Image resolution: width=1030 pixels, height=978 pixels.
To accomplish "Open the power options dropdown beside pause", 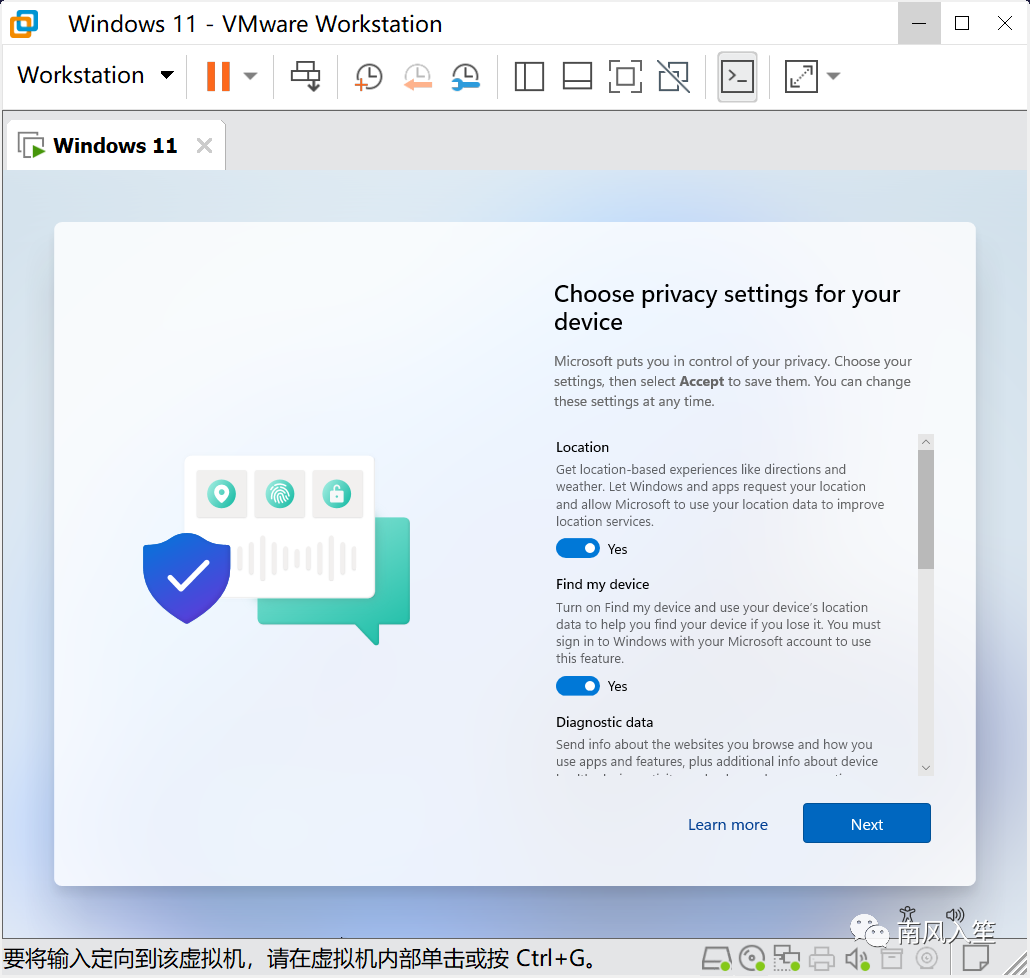I will point(250,76).
